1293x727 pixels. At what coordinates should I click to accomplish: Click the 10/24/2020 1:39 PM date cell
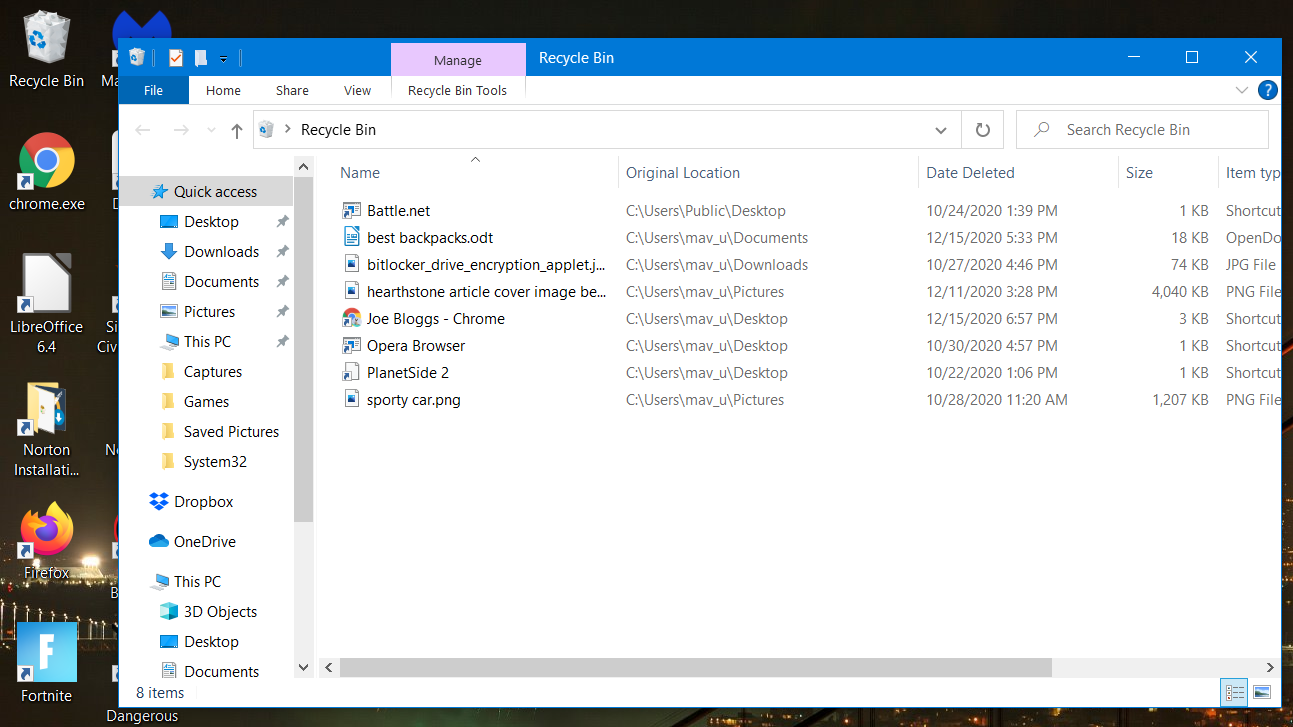(x=992, y=211)
